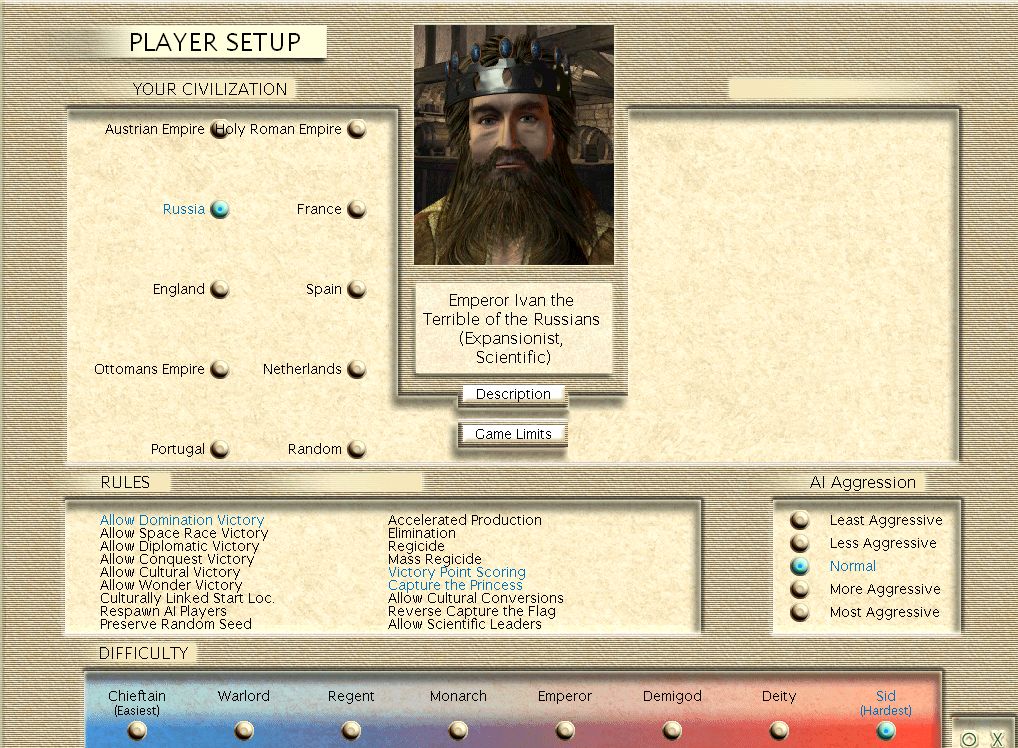The image size is (1018, 748).
Task: Click the Ivan the Terrible leader portrait
Action: [x=514, y=145]
